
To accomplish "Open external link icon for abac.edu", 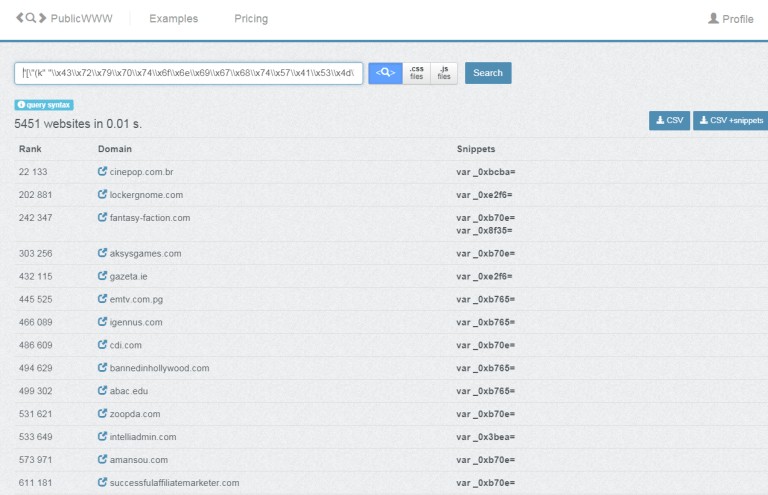I will point(102,390).
